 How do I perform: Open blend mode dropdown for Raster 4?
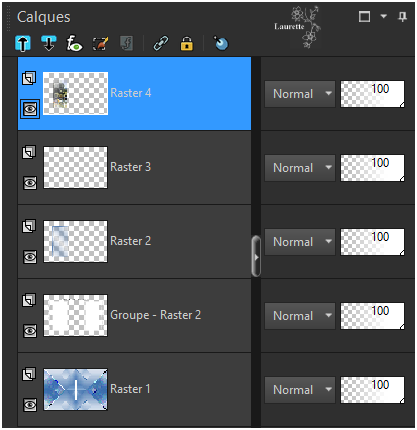300,94
